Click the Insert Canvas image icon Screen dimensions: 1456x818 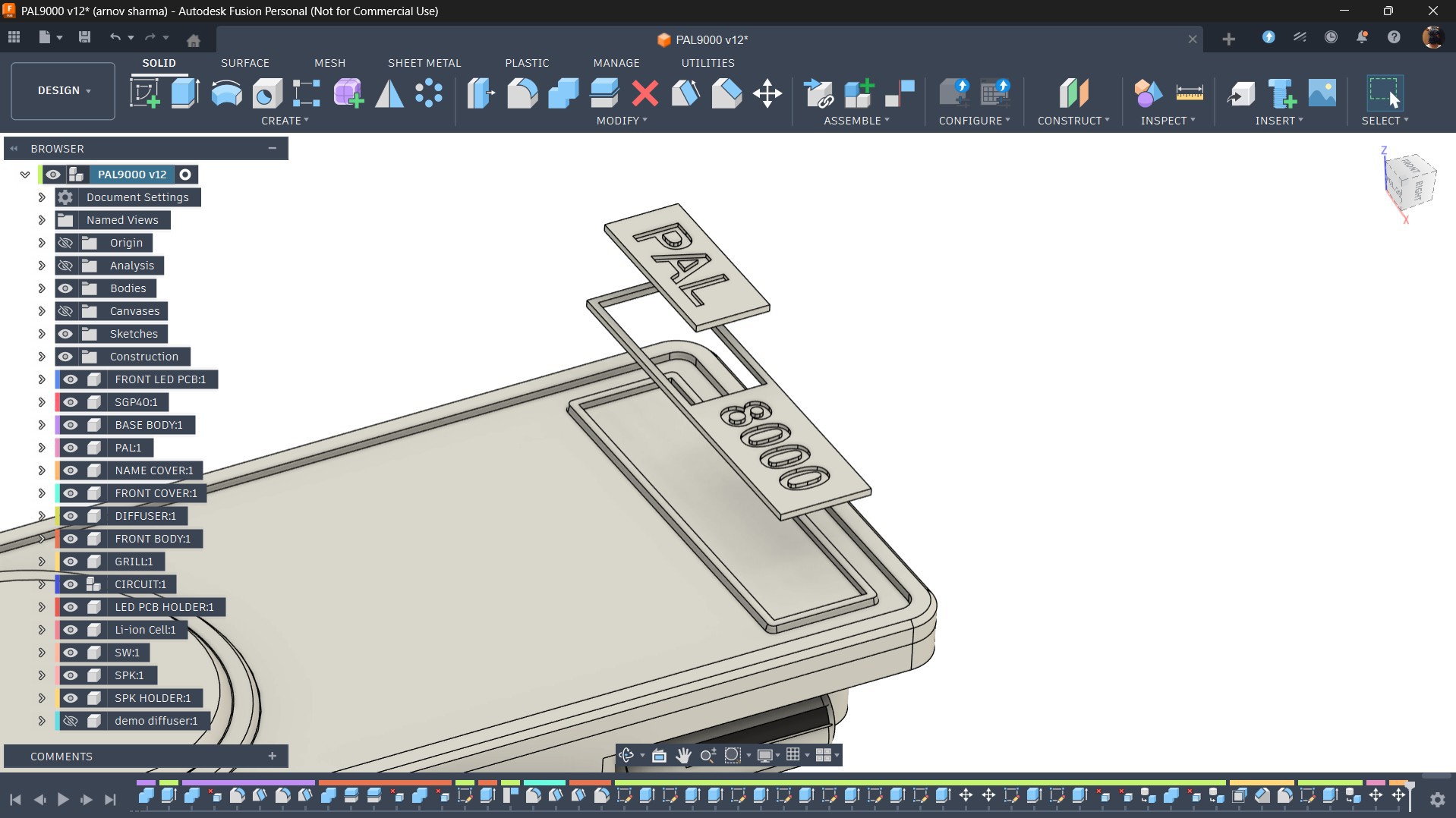tap(1322, 93)
